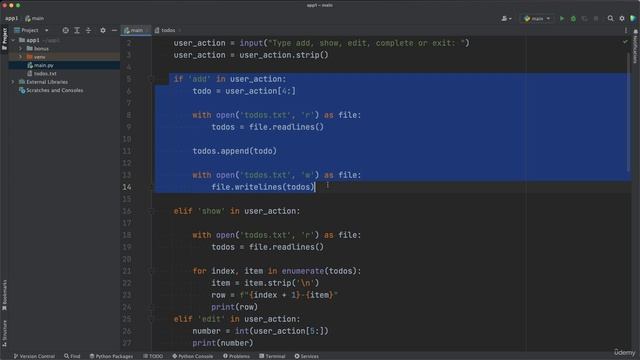Screen dimensions: 640x360
Task: Fold the elif 'show' block on line 16
Action: tap(150, 211)
